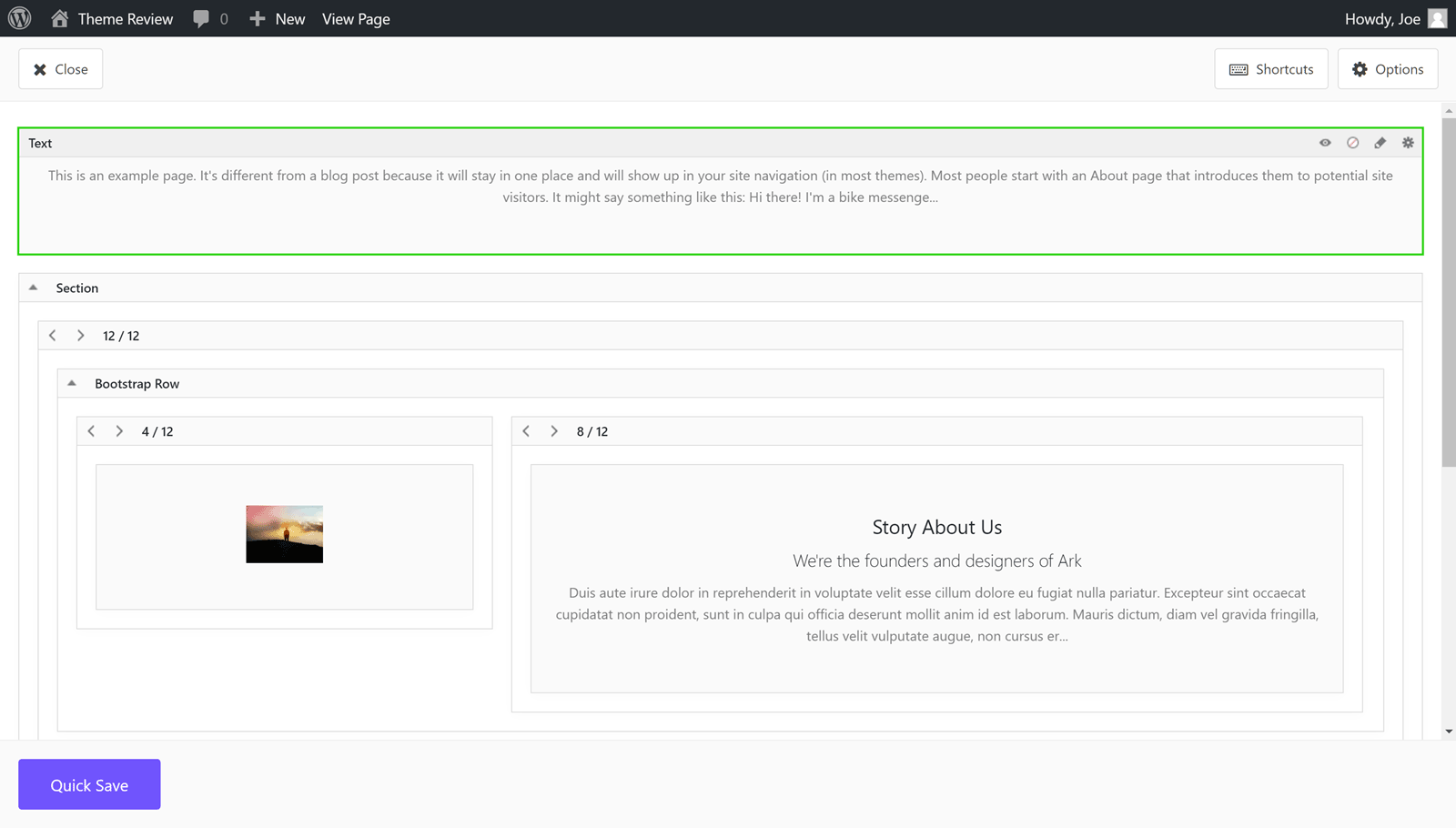
Task: Toggle the eye visibility icon on Text block
Action: click(x=1325, y=143)
